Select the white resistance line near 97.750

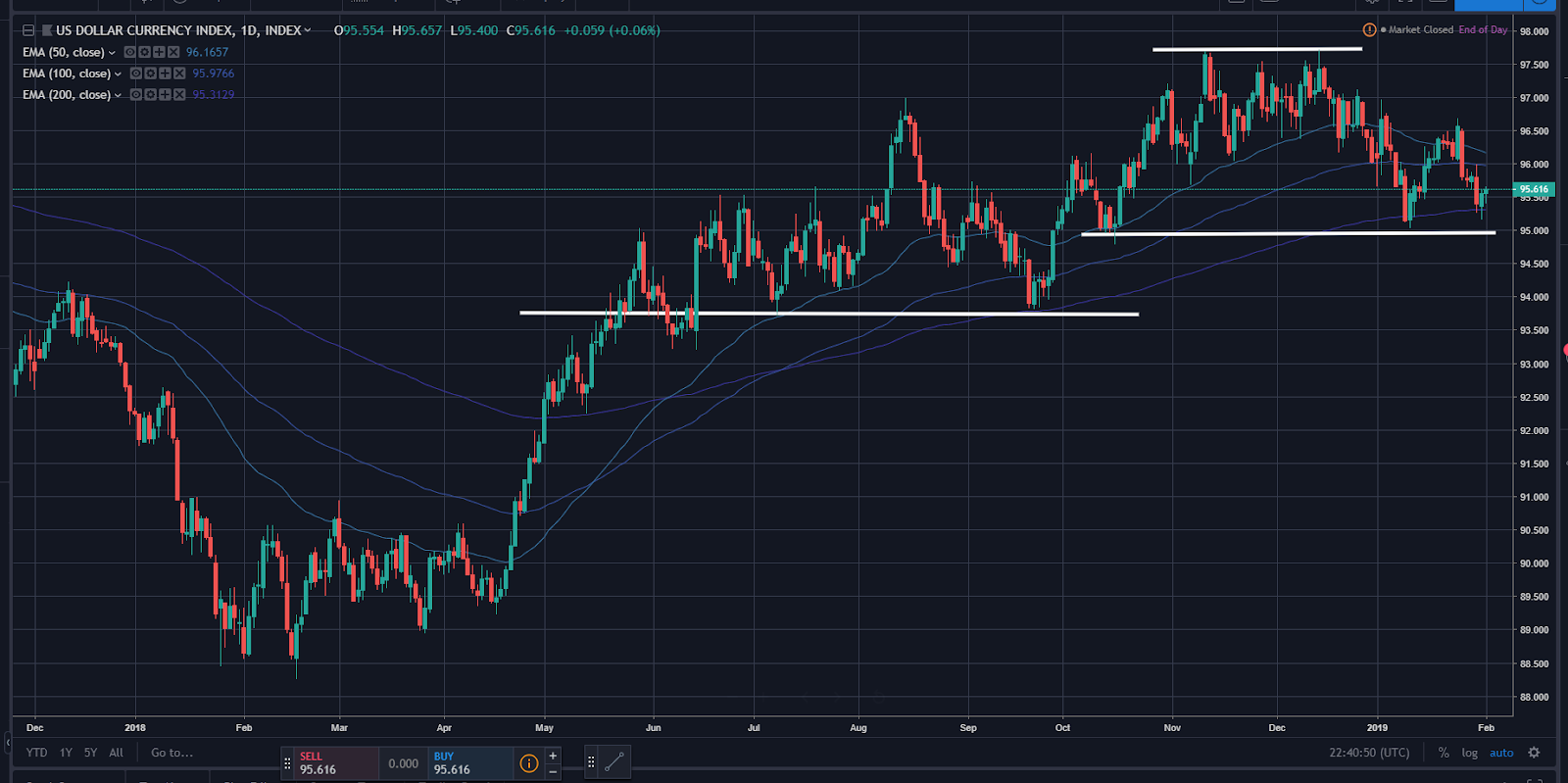1257,49
